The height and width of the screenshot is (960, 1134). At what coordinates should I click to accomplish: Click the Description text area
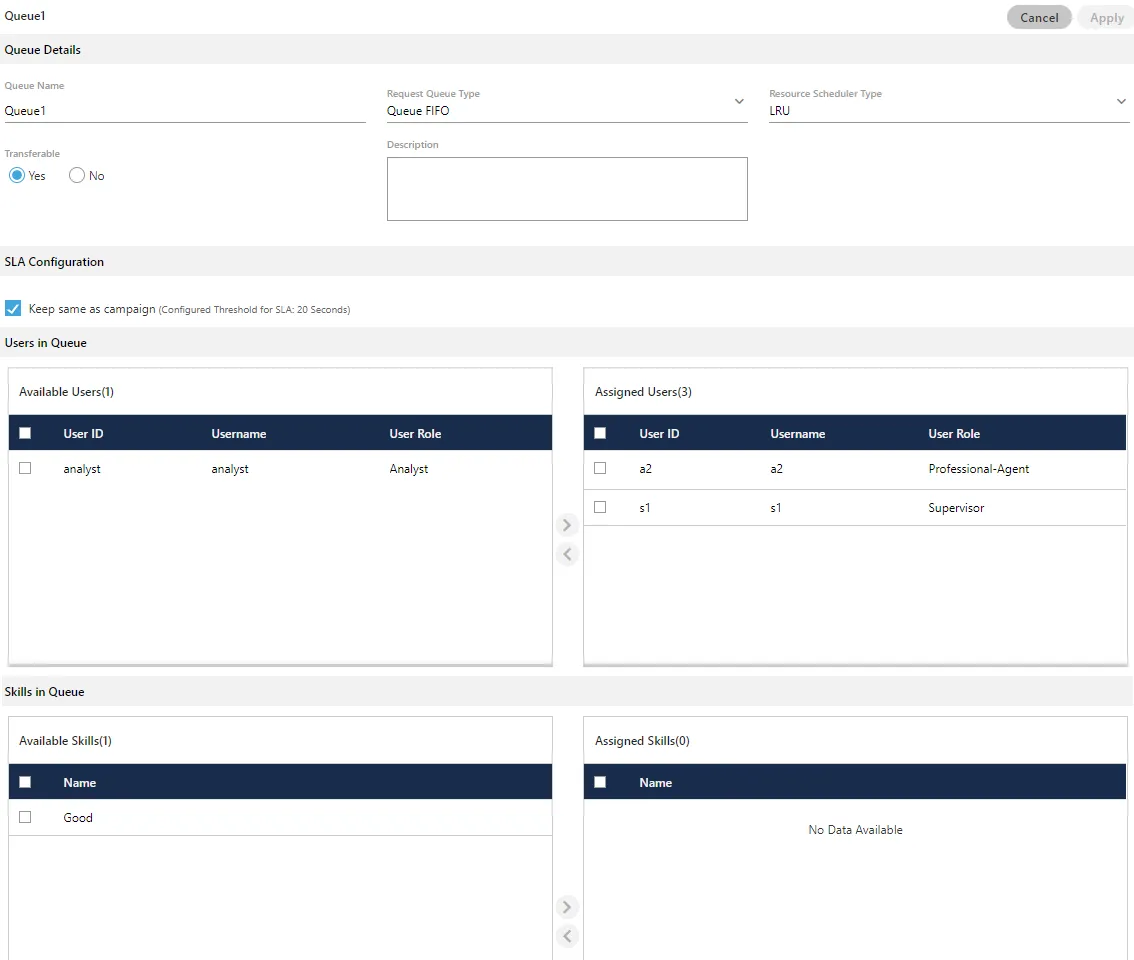567,189
